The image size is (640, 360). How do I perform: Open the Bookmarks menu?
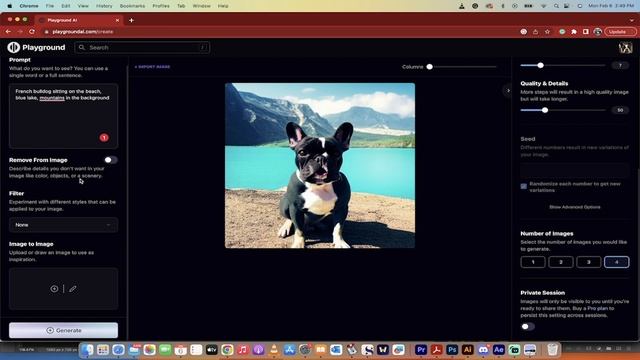132,6
